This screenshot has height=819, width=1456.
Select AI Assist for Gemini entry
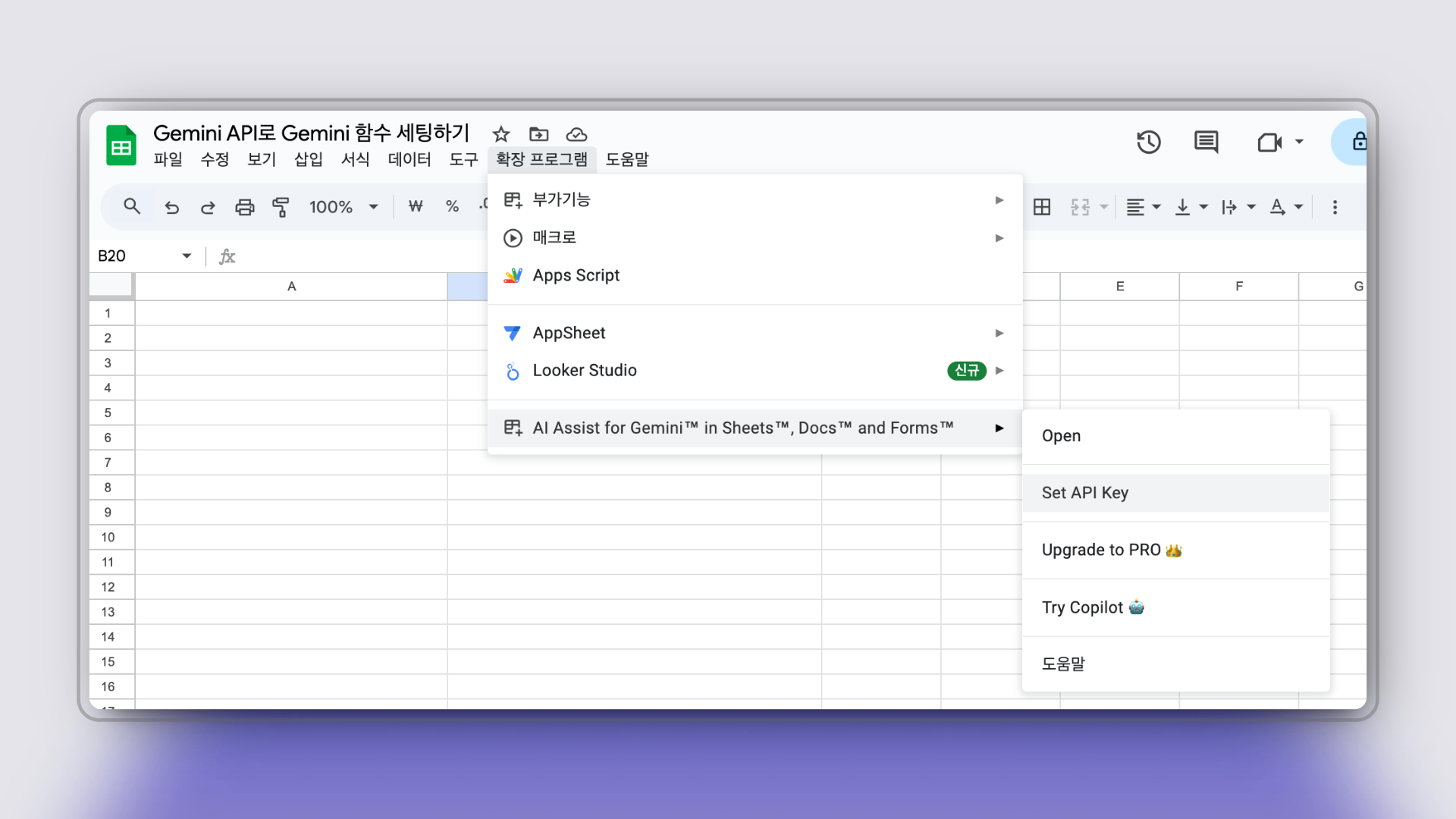(755, 428)
